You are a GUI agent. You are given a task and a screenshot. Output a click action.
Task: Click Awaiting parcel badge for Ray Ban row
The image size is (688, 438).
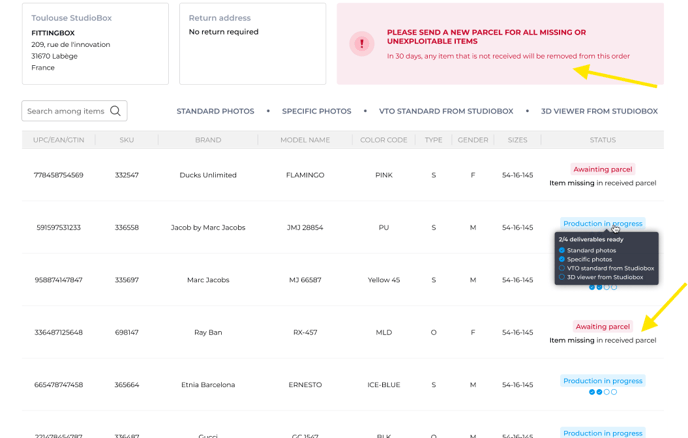[x=603, y=327]
